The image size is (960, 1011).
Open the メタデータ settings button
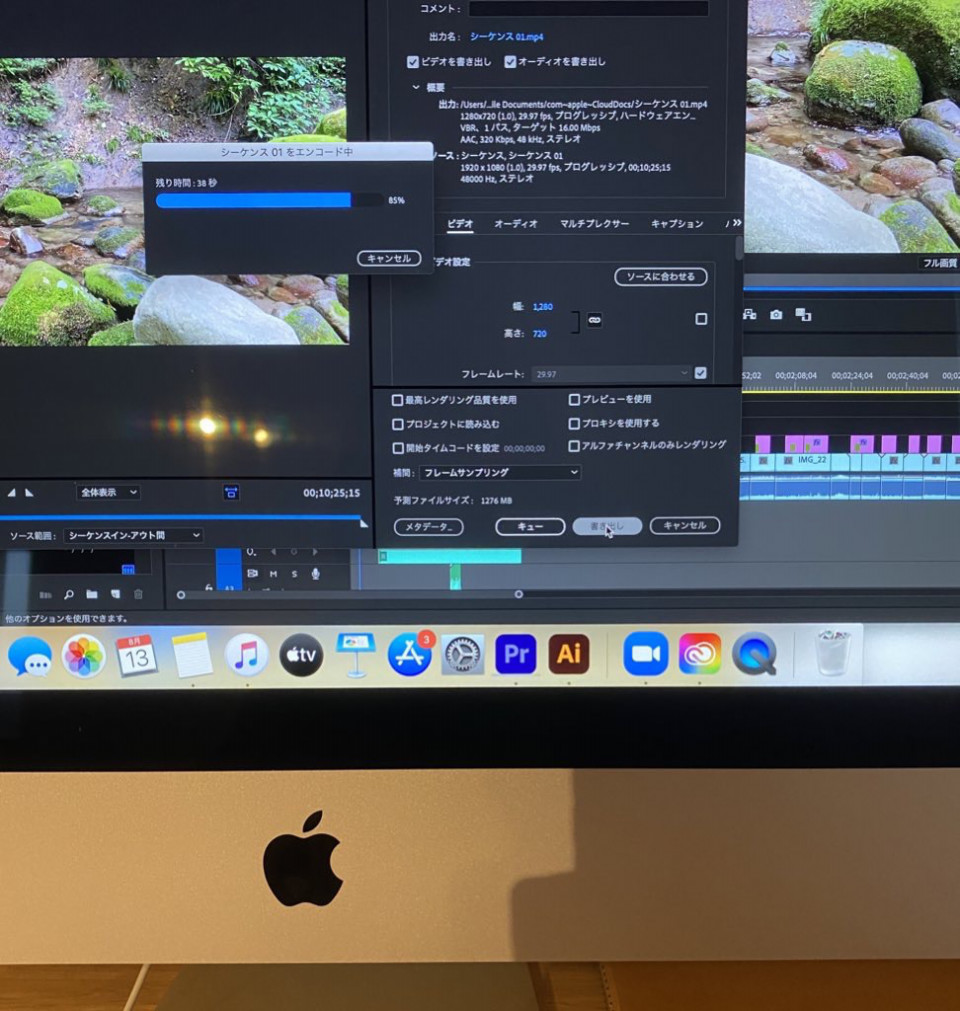point(429,527)
